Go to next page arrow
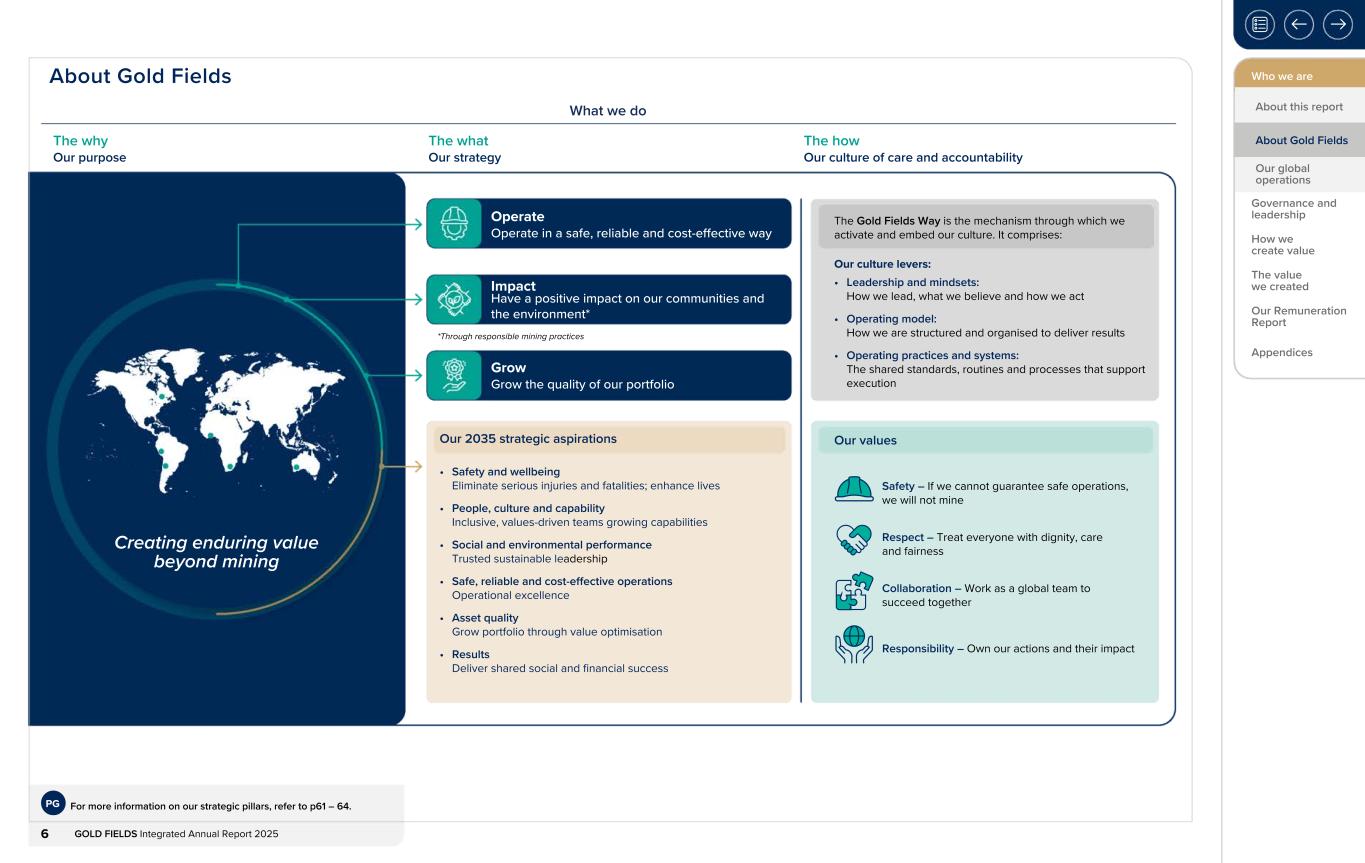The image size is (1365, 863). point(1336,23)
